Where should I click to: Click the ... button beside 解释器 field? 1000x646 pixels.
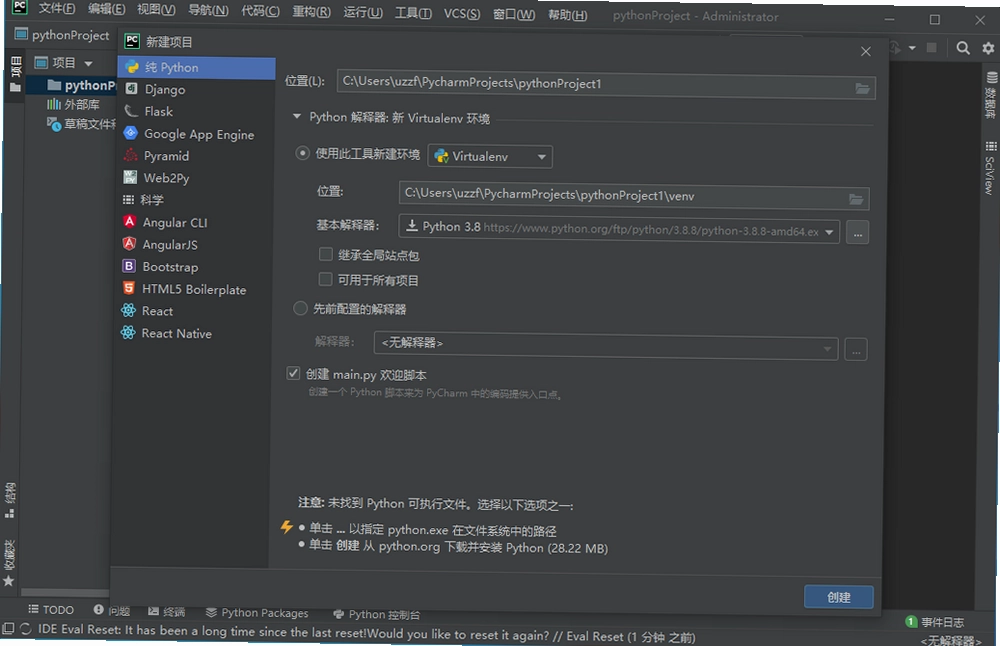pyautogui.click(x=856, y=350)
